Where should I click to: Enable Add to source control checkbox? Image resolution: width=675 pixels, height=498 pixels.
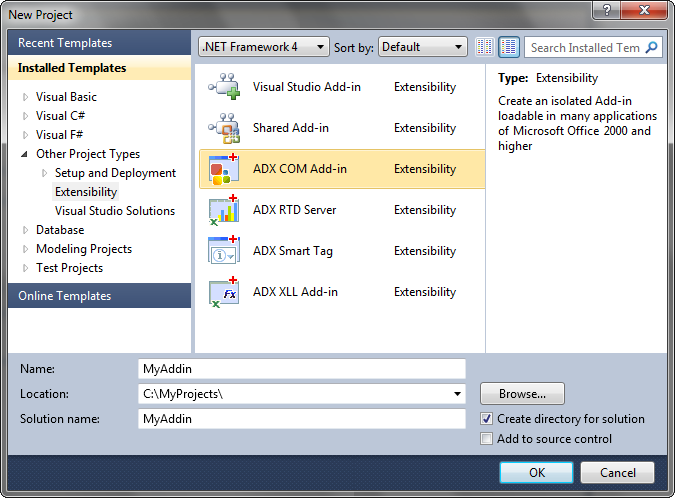click(x=486, y=439)
